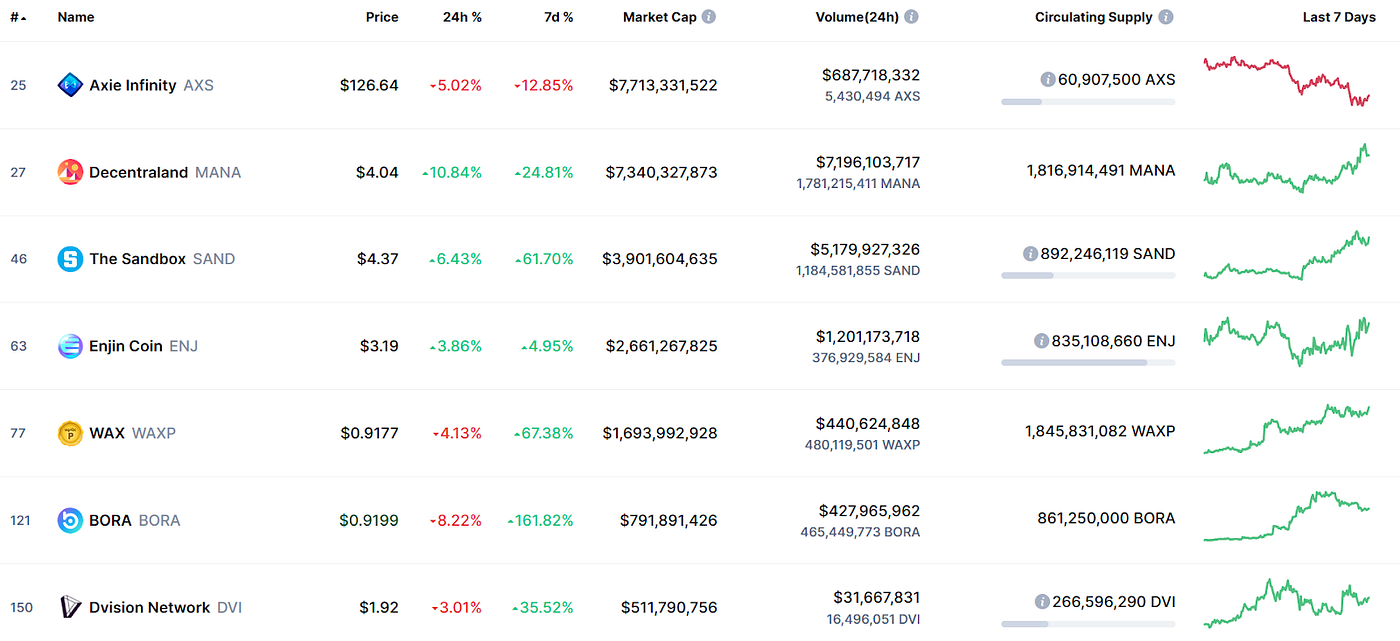
Task: Open the WAX coin page
Action: [x=107, y=433]
